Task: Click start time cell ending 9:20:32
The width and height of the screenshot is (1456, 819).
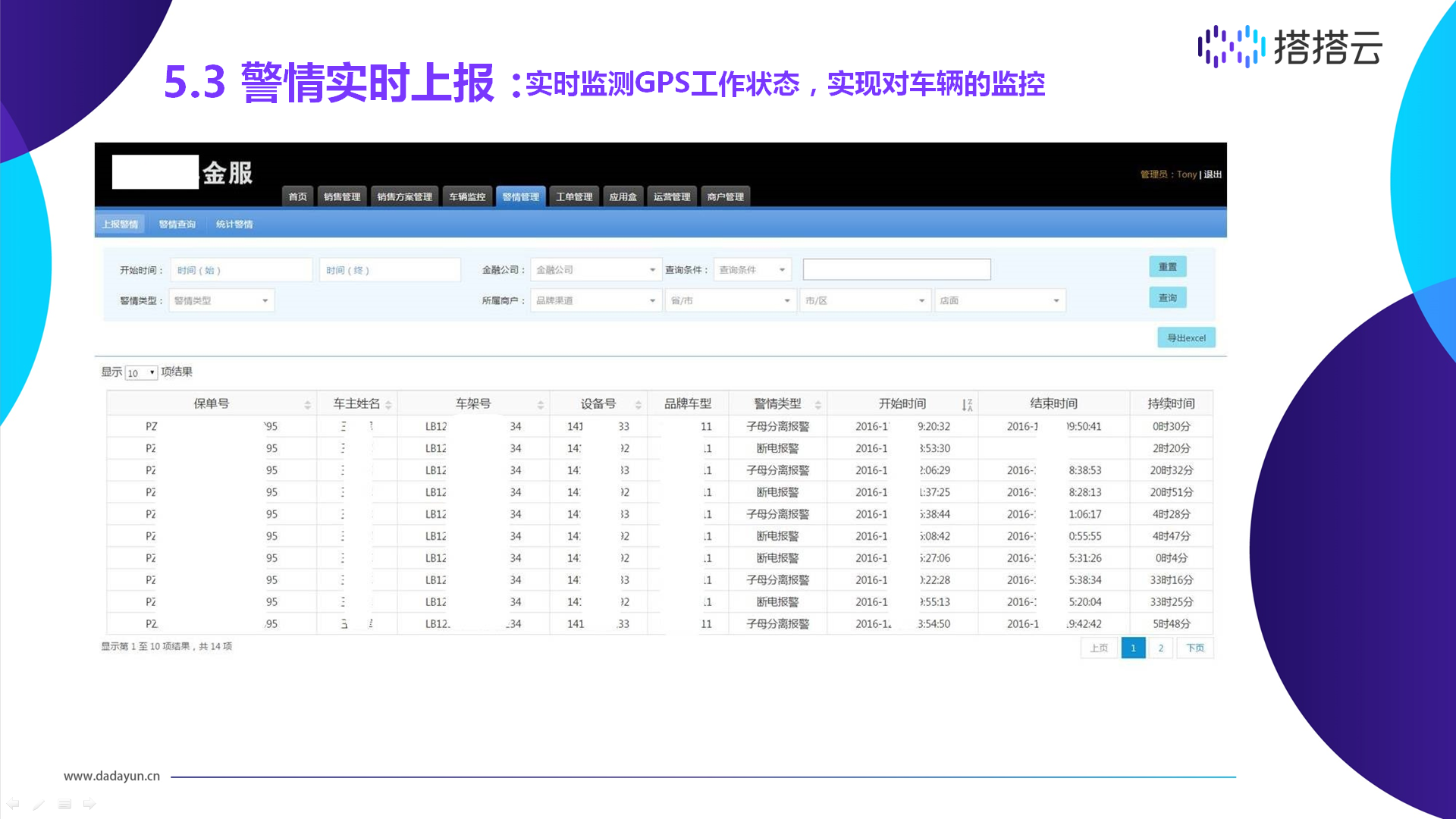Action: [x=902, y=427]
